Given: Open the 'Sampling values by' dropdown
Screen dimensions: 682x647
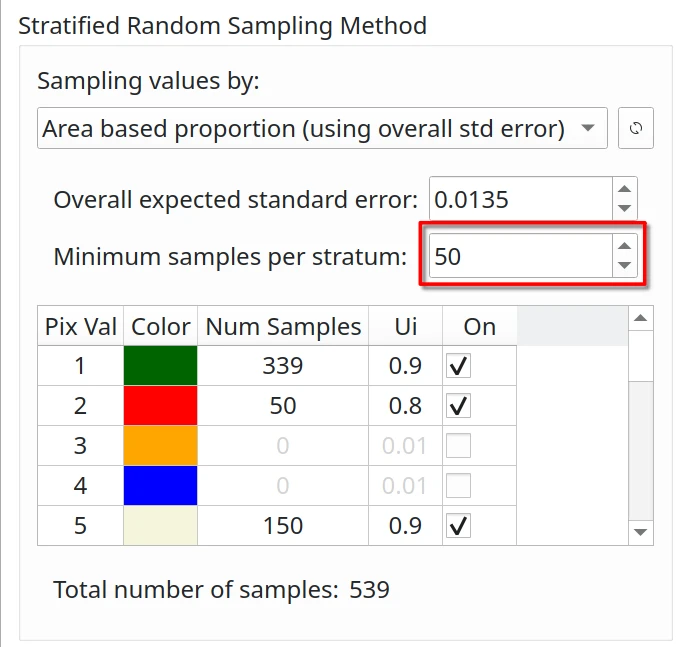Looking at the screenshot, I should [x=321, y=129].
